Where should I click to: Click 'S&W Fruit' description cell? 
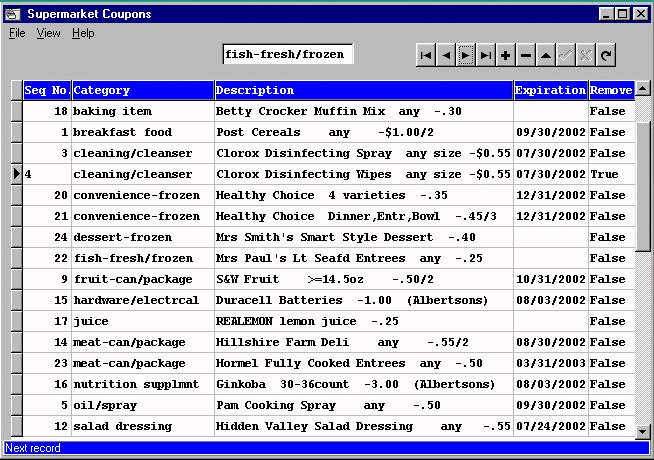(364, 279)
